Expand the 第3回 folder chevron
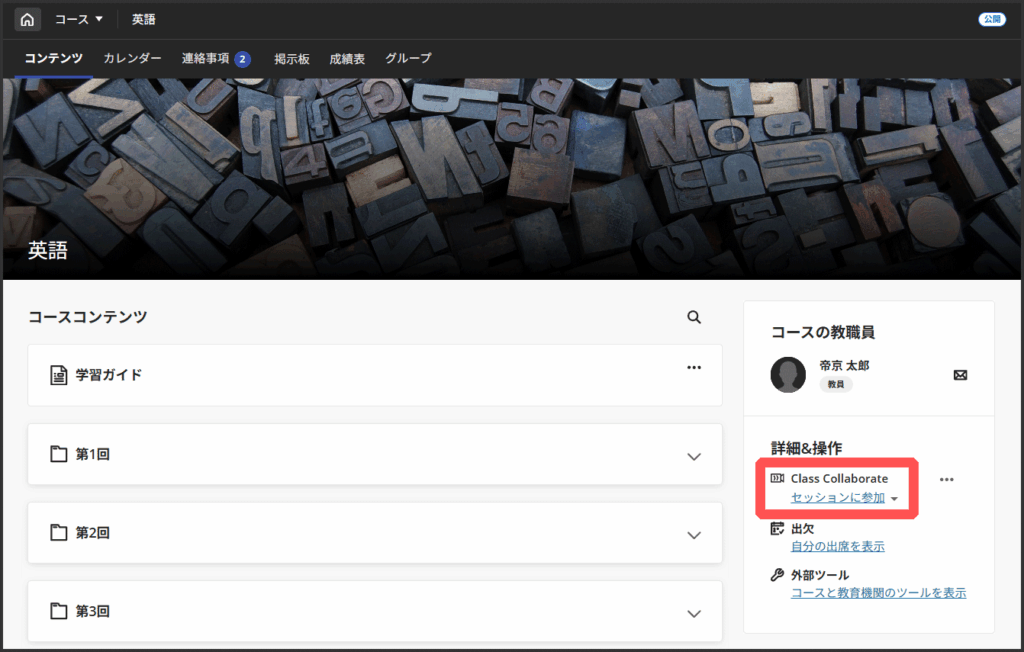 [x=694, y=613]
